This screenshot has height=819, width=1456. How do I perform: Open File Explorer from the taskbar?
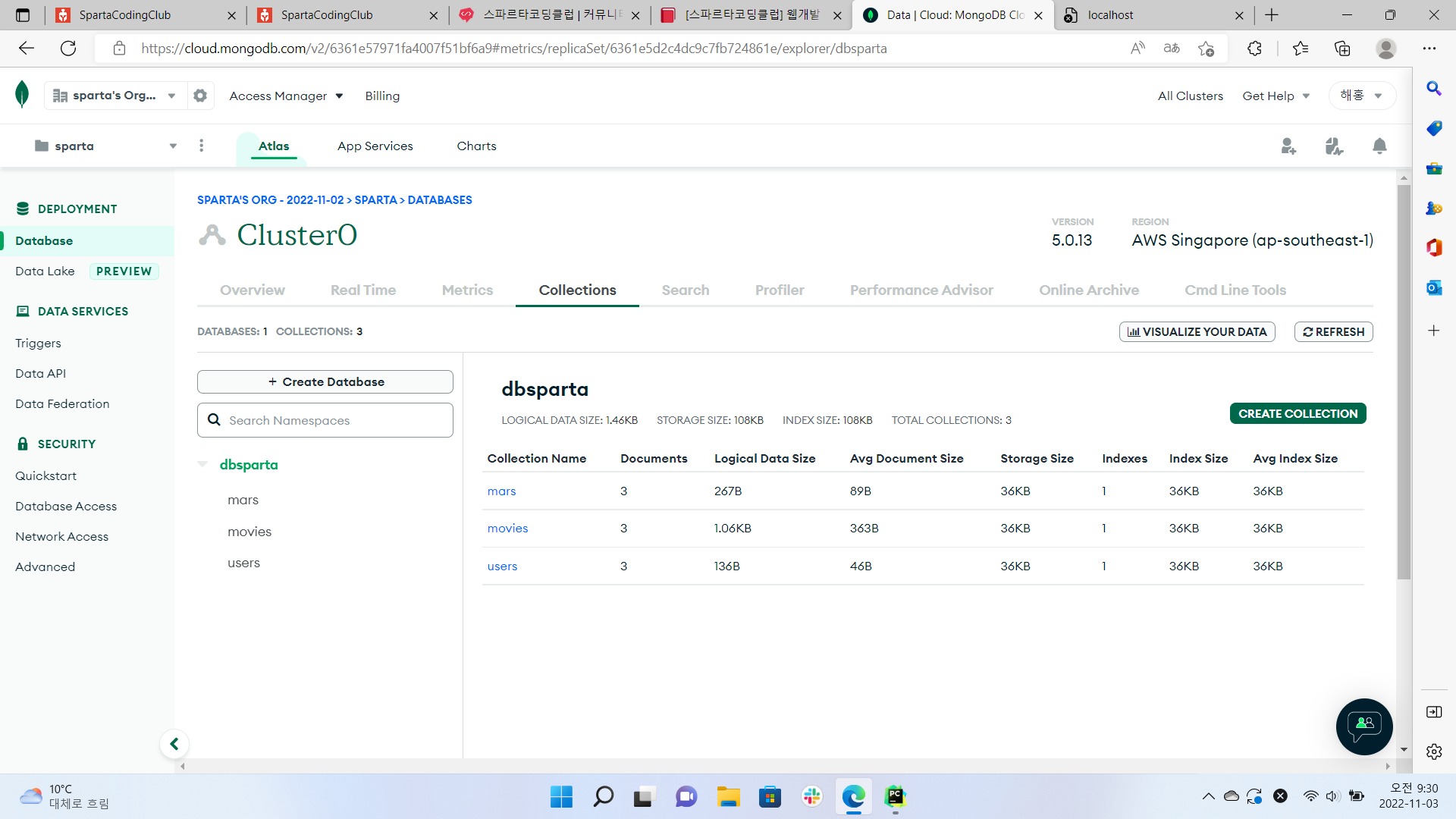point(728,797)
